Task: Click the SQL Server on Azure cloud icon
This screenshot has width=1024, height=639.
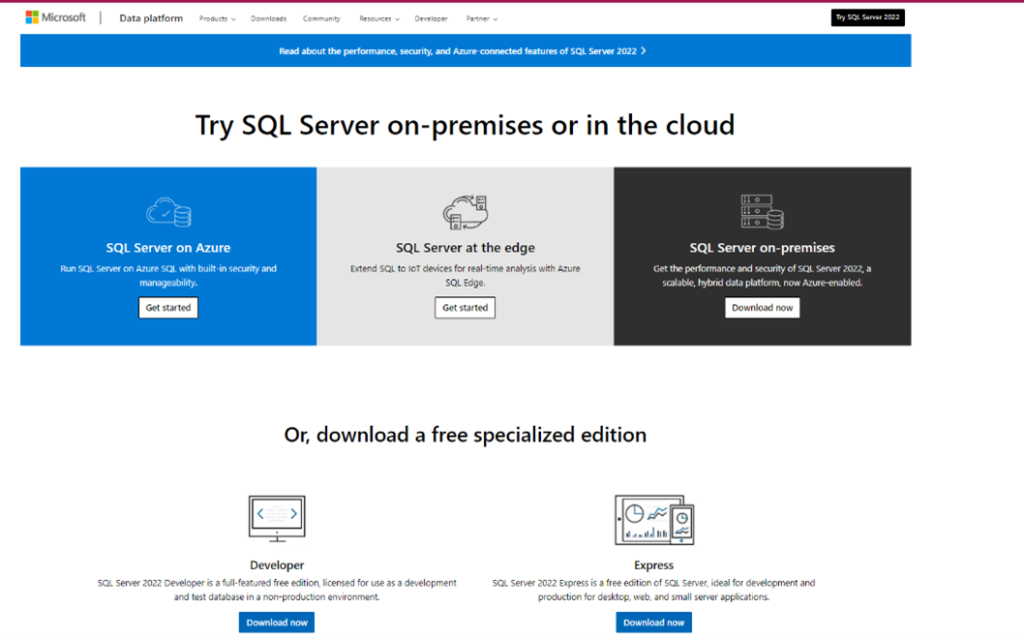Action: pyautogui.click(x=168, y=212)
